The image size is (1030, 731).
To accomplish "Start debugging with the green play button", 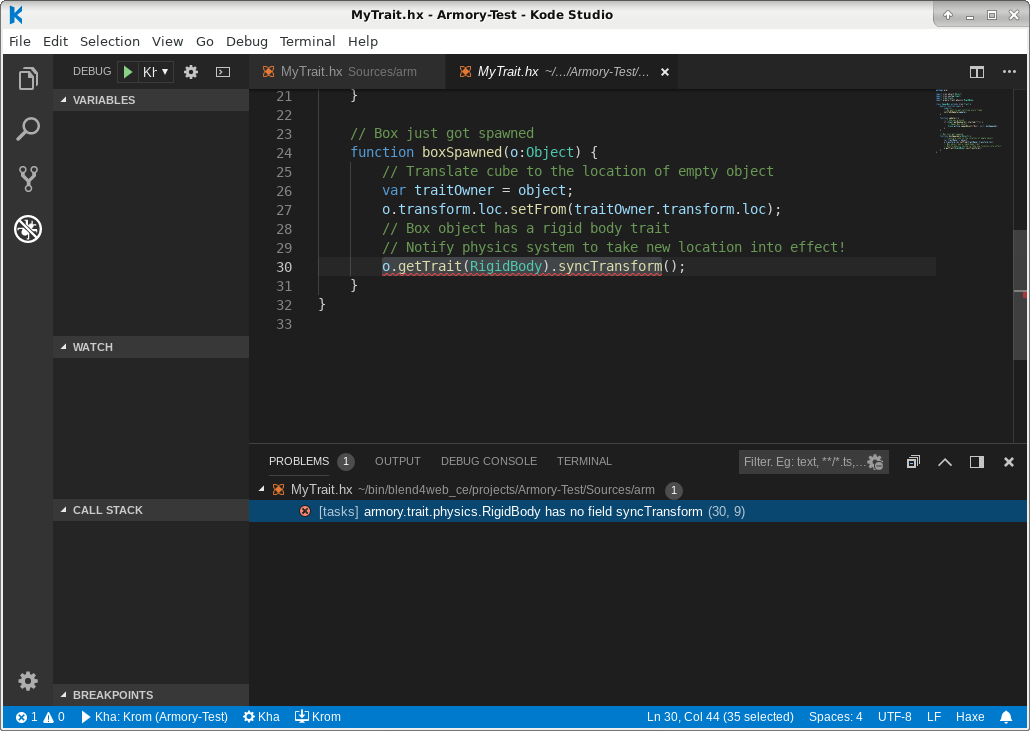I will coord(128,71).
